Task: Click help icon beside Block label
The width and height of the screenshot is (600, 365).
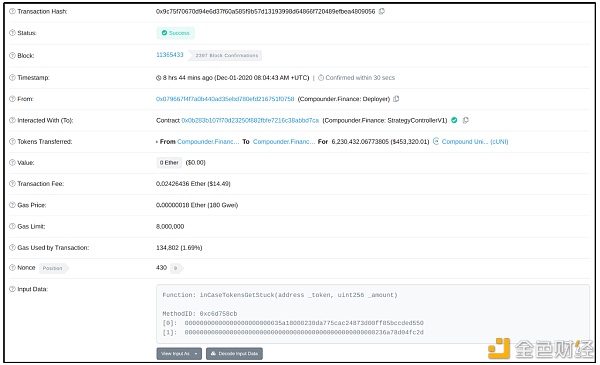Action: tap(12, 55)
